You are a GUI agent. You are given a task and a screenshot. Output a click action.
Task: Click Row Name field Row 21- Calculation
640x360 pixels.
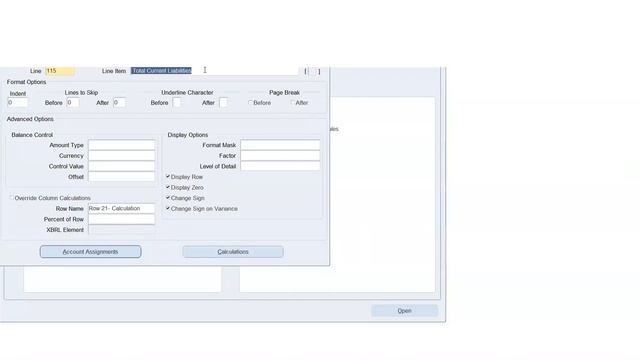tap(122, 209)
